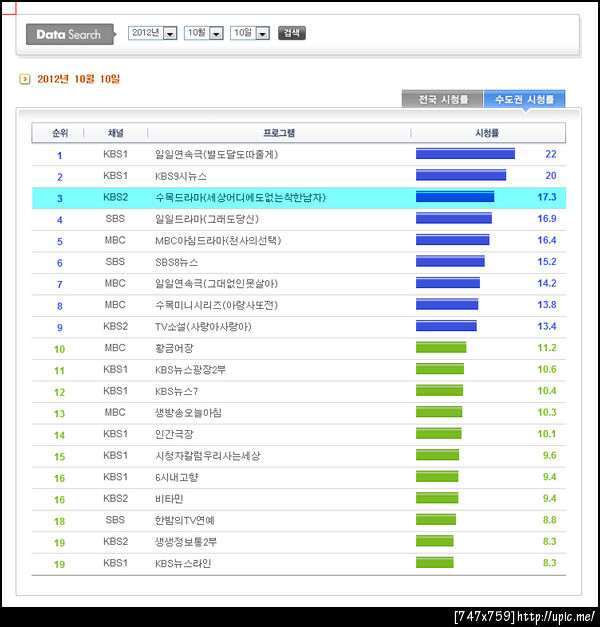Click the 검색 search button
Screen dimensions: 600x627
(x=292, y=33)
